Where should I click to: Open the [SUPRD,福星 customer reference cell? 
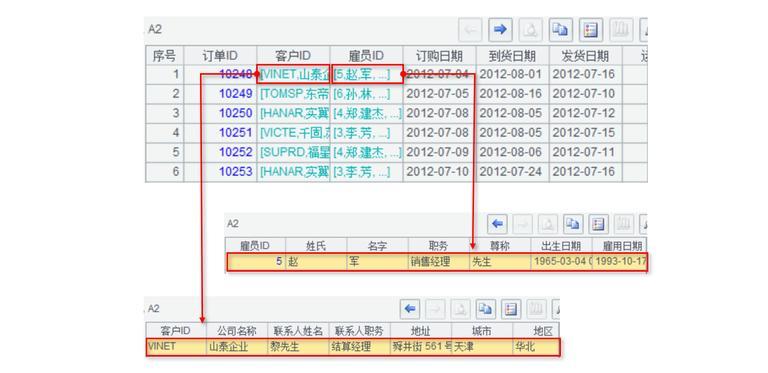293,152
